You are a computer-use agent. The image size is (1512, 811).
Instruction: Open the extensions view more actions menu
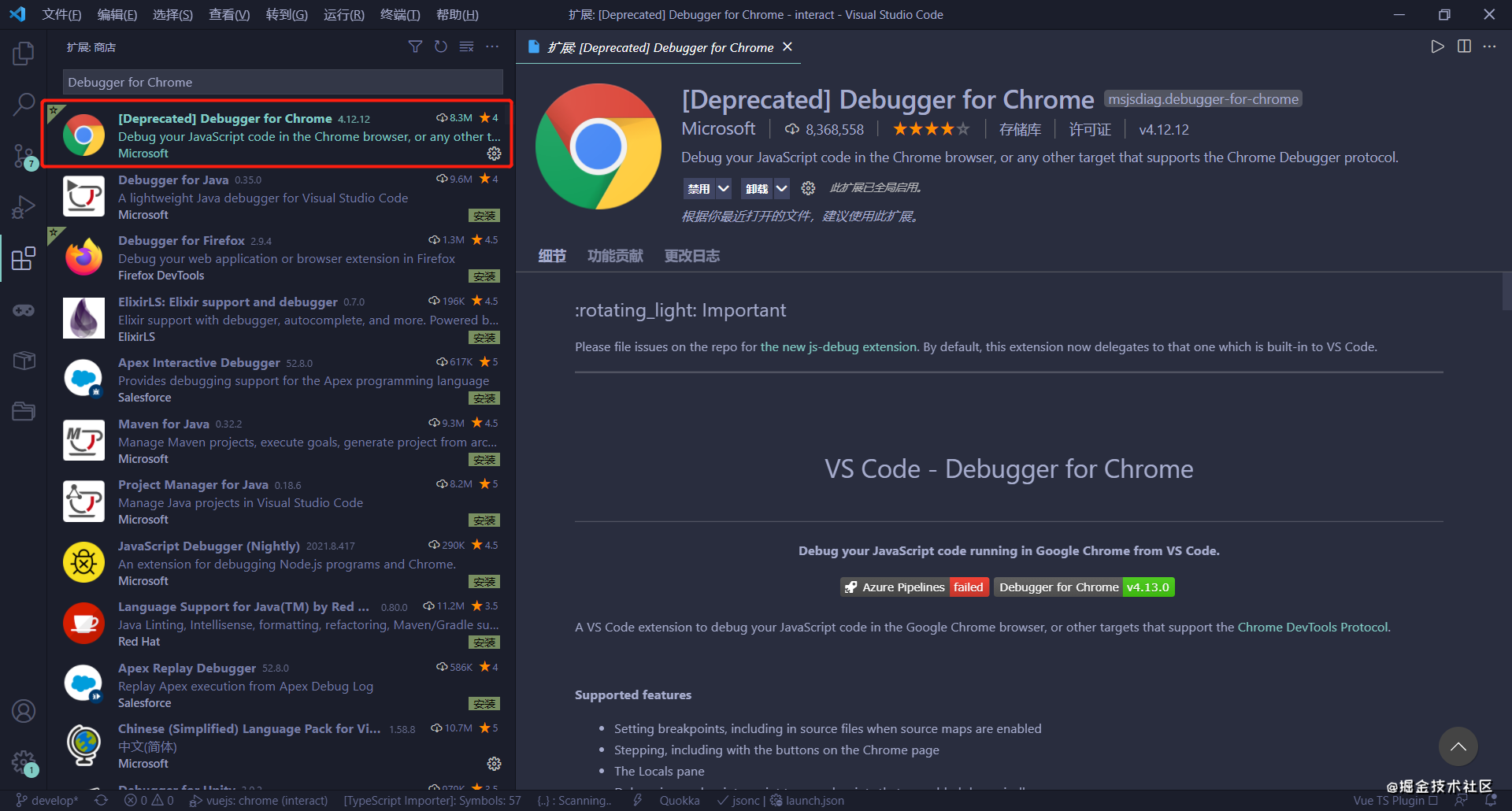[x=492, y=47]
